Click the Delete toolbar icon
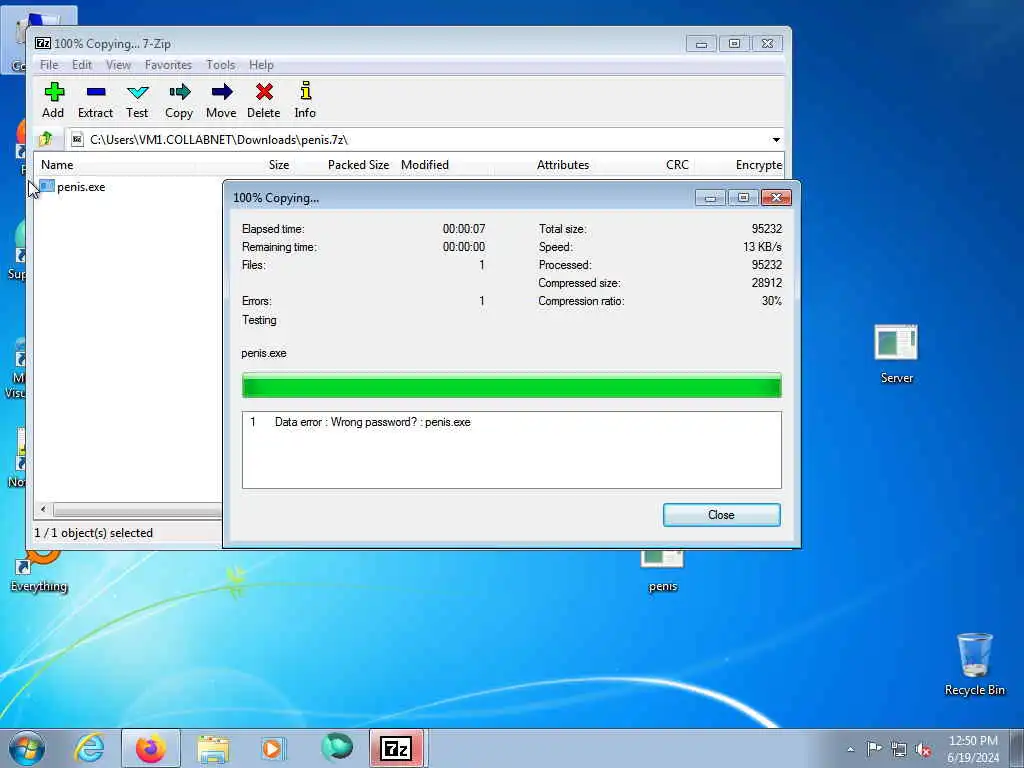Viewport: 1024px width, 768px height. click(x=264, y=92)
